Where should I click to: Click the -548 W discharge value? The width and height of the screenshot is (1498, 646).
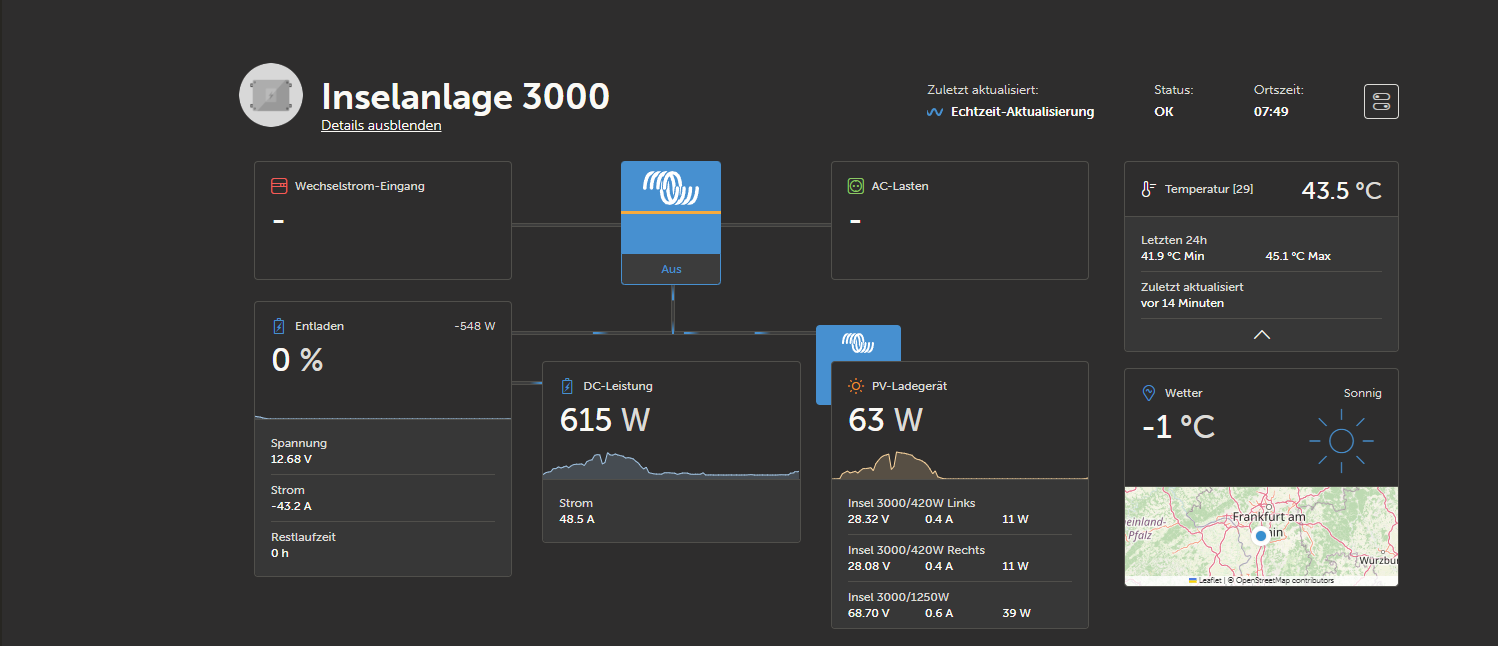pyautogui.click(x=474, y=326)
